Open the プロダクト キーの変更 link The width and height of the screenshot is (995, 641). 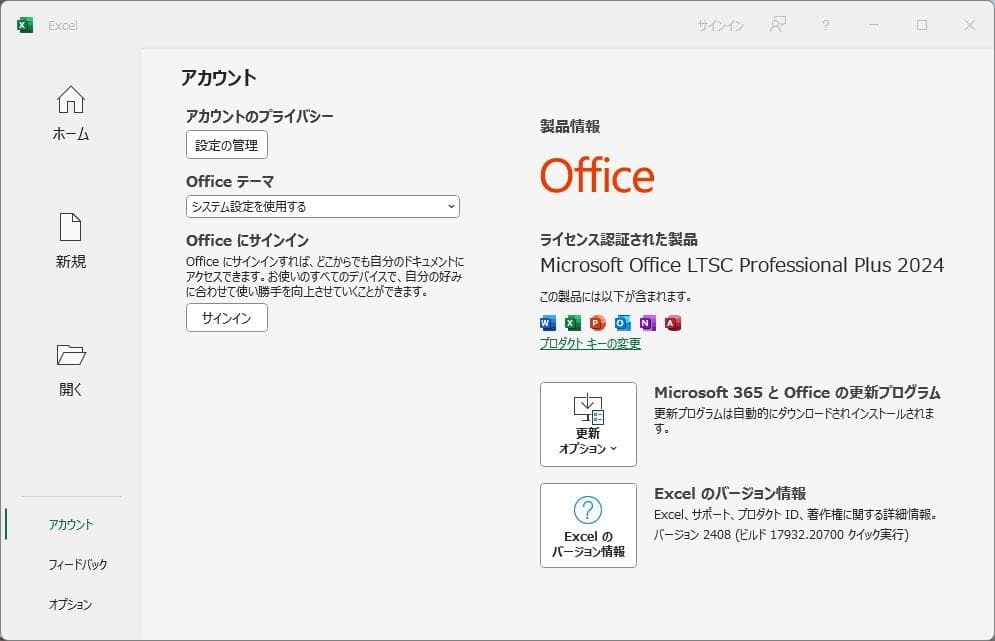pyautogui.click(x=590, y=343)
